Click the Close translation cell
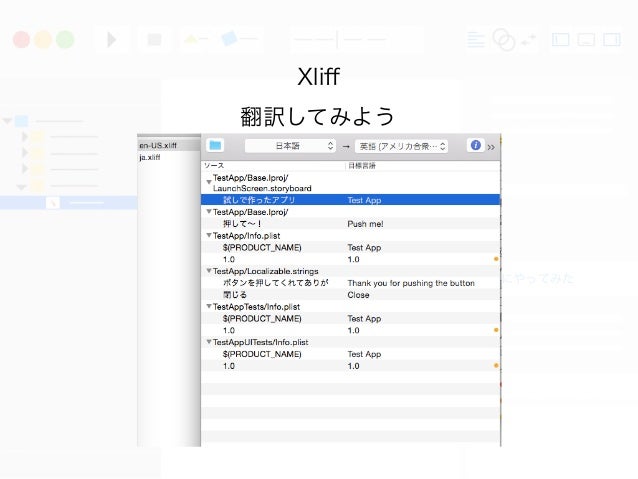 coord(358,295)
